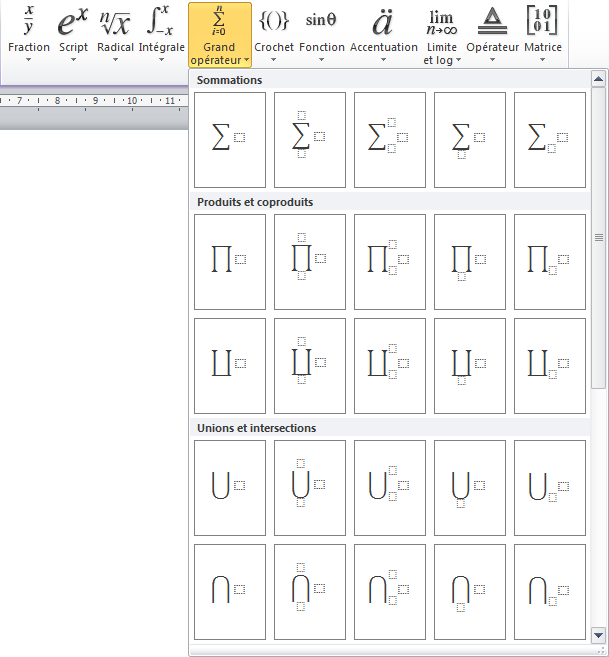609x657 pixels.
Task: Insert union with subscript lower limit
Action: coord(550,488)
